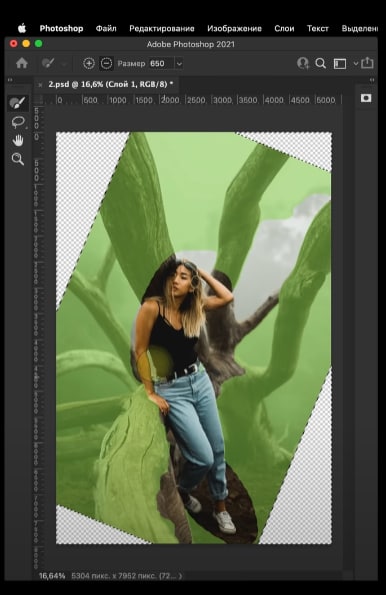Collapse the left tools panel arrows

click(10, 80)
